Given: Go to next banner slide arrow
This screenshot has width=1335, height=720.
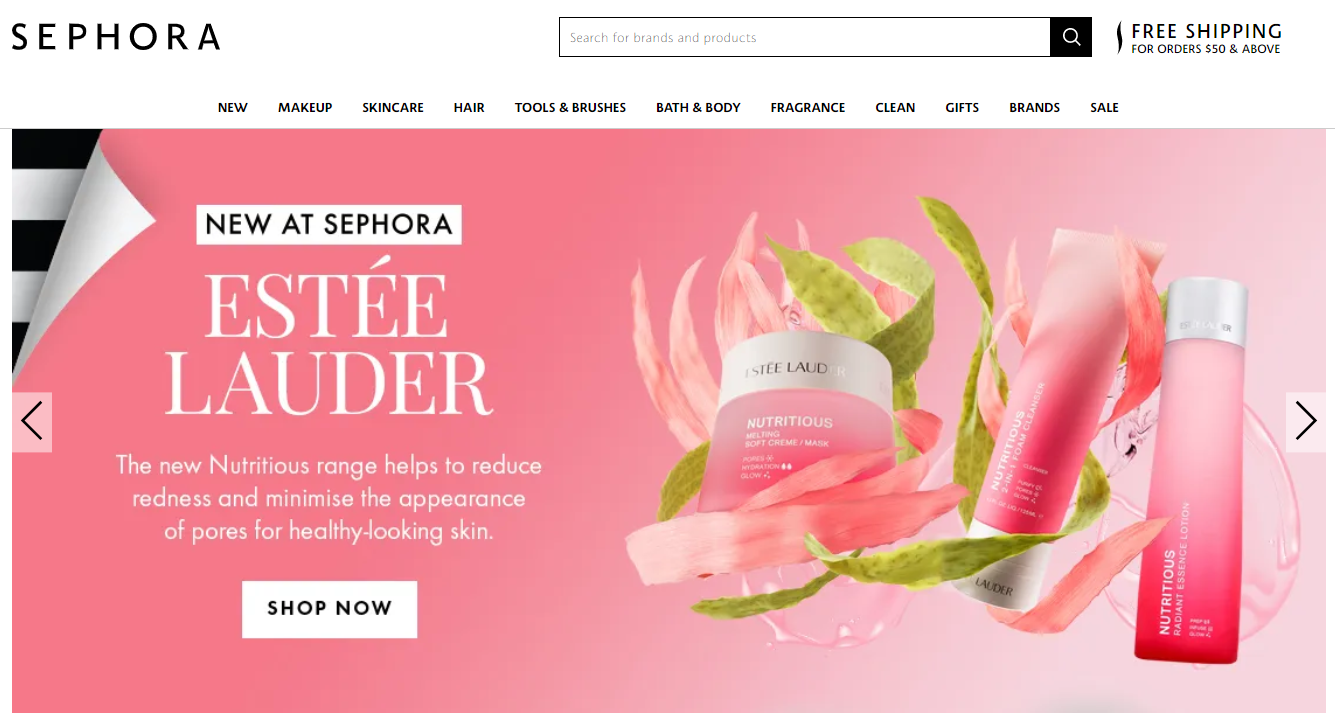Looking at the screenshot, I should (1305, 421).
